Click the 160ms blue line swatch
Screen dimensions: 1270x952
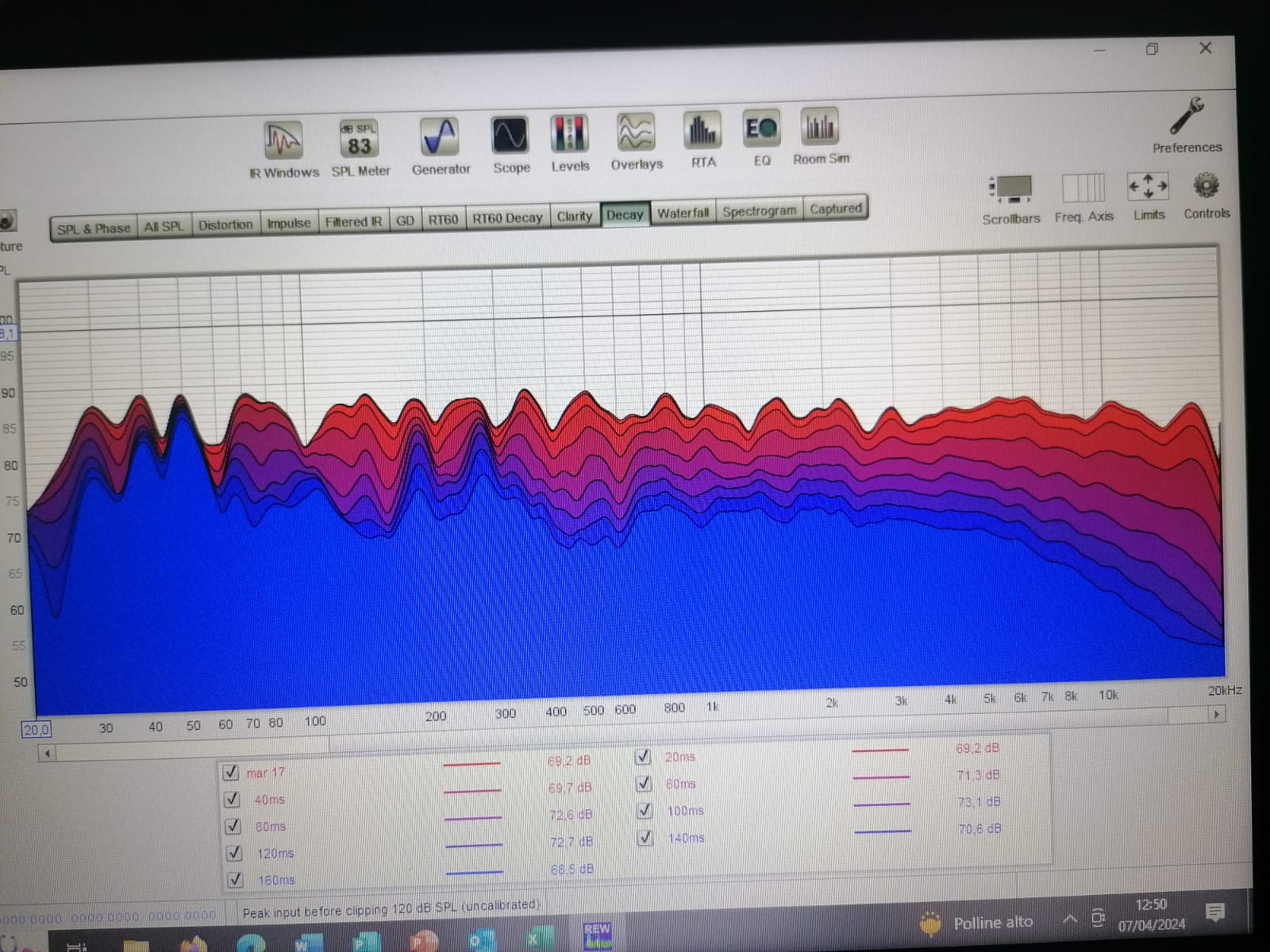474,872
